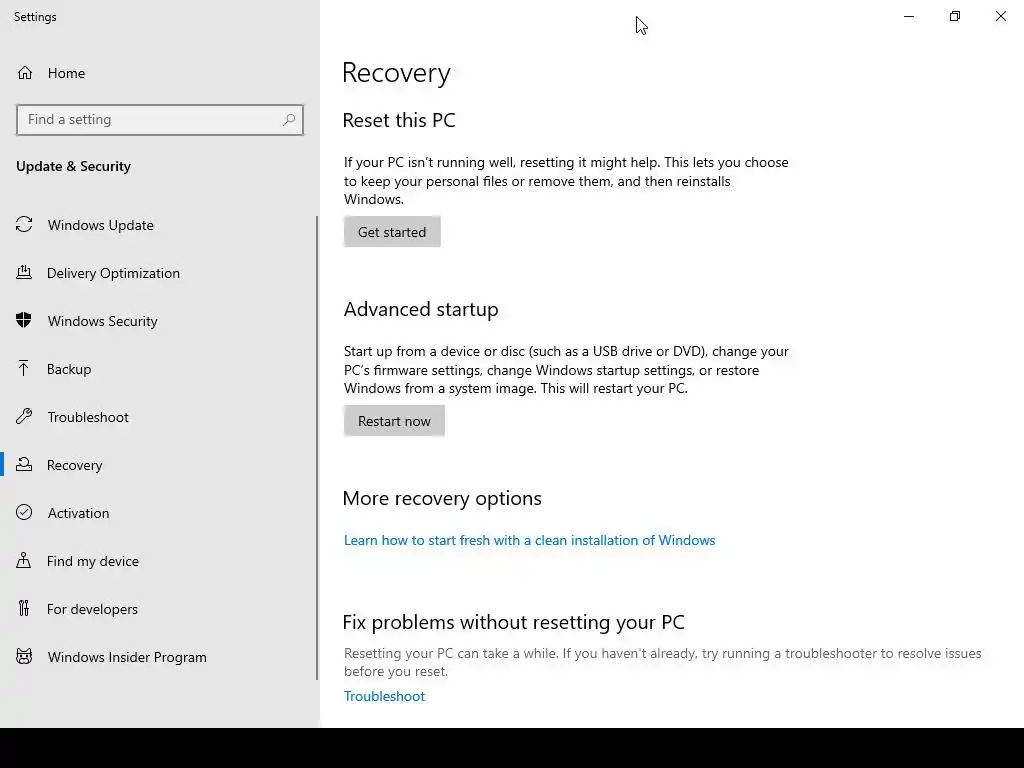Image resolution: width=1024 pixels, height=768 pixels.
Task: Click the Windows Insider Program icon
Action: coord(24,657)
